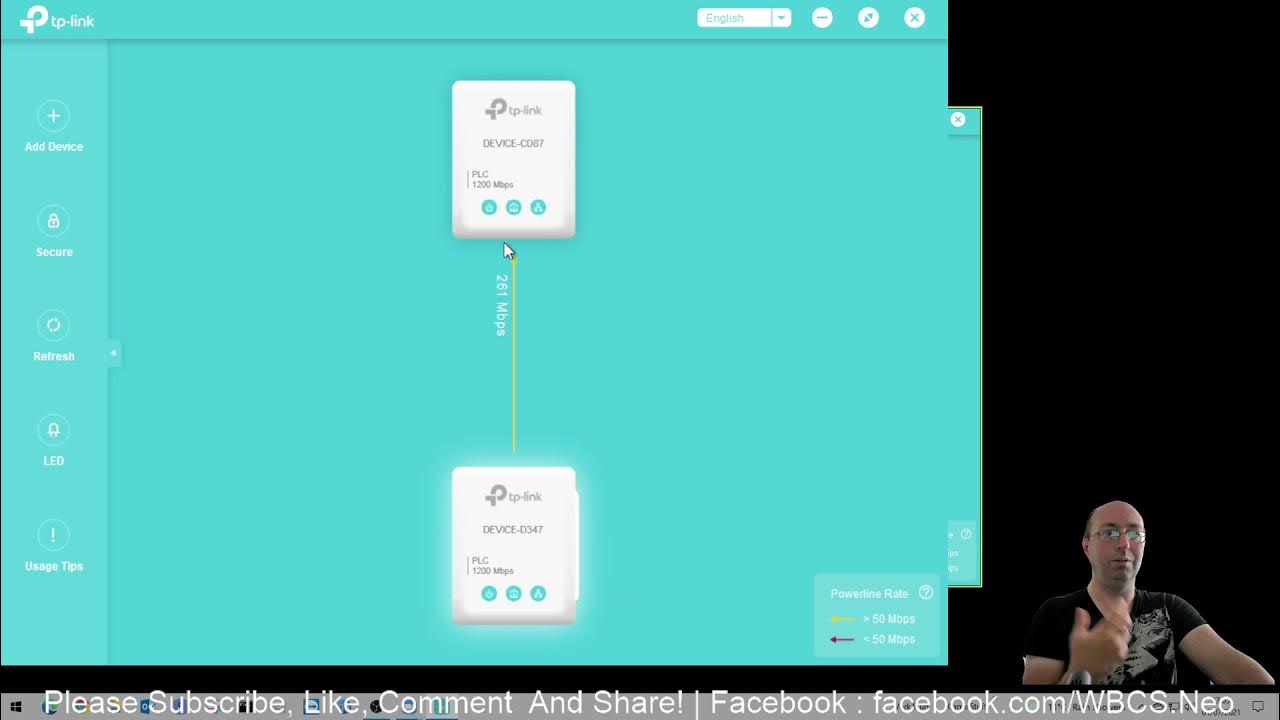This screenshot has width=1280, height=720.
Task: Open the Secure lock option
Action: pyautogui.click(x=54, y=221)
